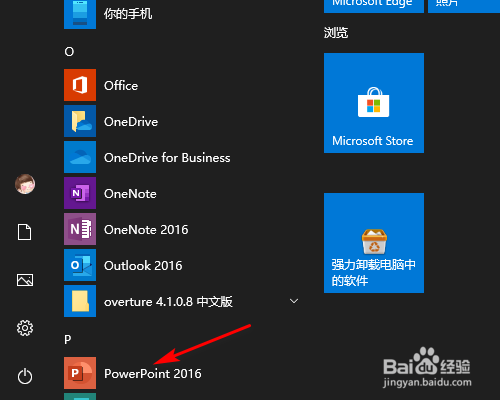Open the Microsoft Edge tile

[374, 6]
